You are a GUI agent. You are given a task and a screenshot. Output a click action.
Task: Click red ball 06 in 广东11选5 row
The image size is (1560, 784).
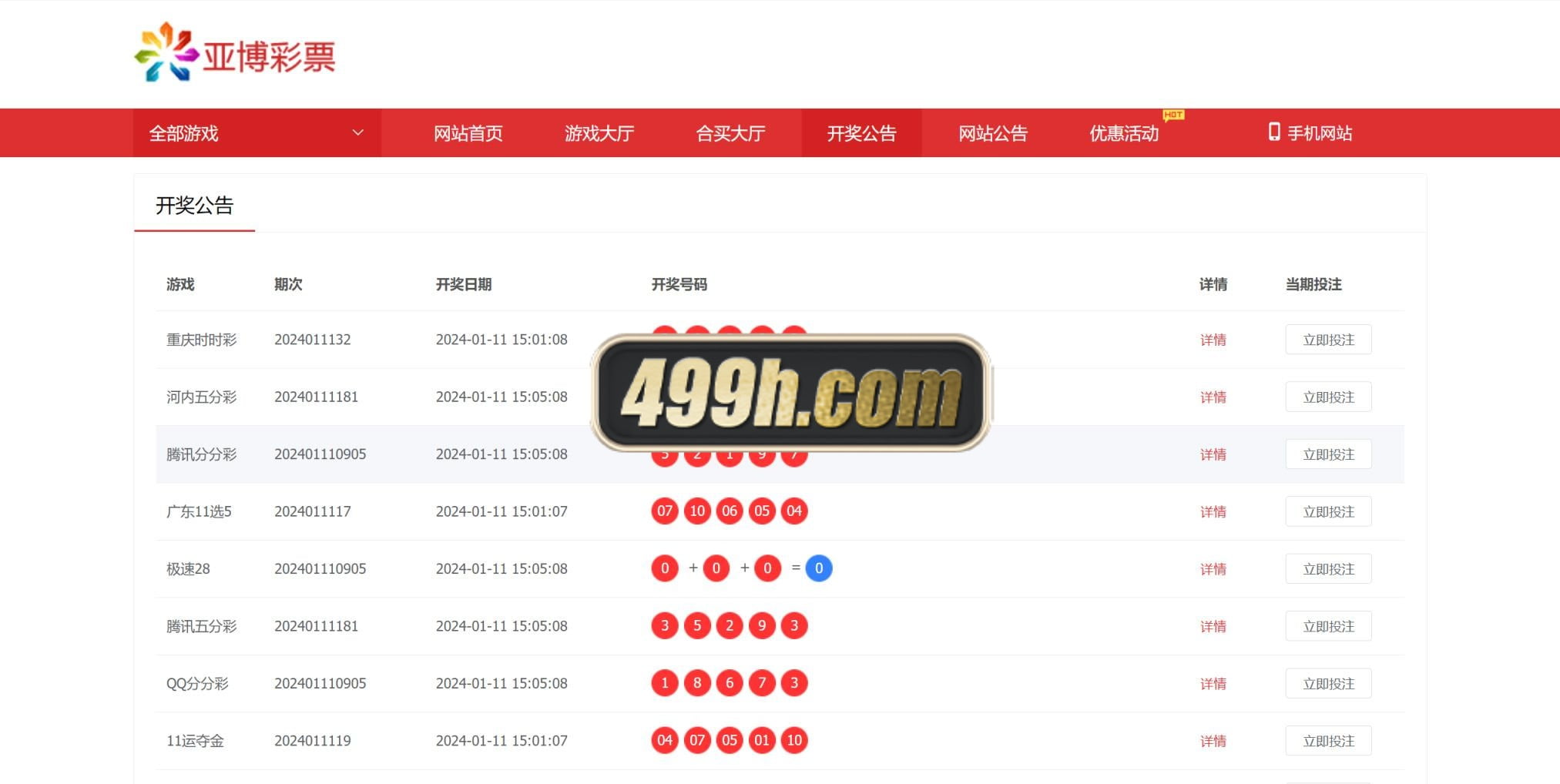click(730, 511)
